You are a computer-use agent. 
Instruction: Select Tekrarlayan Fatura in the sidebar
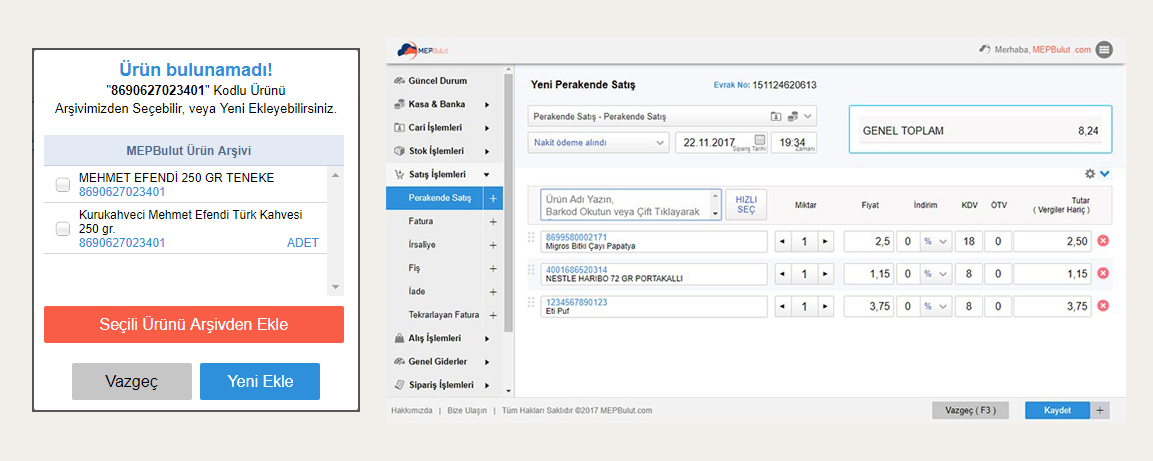(x=443, y=315)
